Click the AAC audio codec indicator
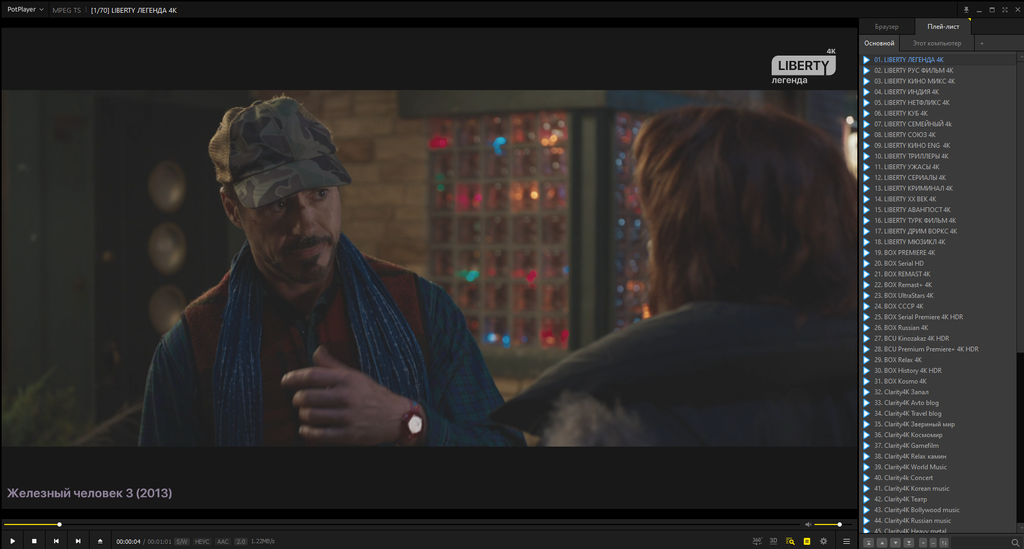The width and height of the screenshot is (1024, 549). [223, 541]
